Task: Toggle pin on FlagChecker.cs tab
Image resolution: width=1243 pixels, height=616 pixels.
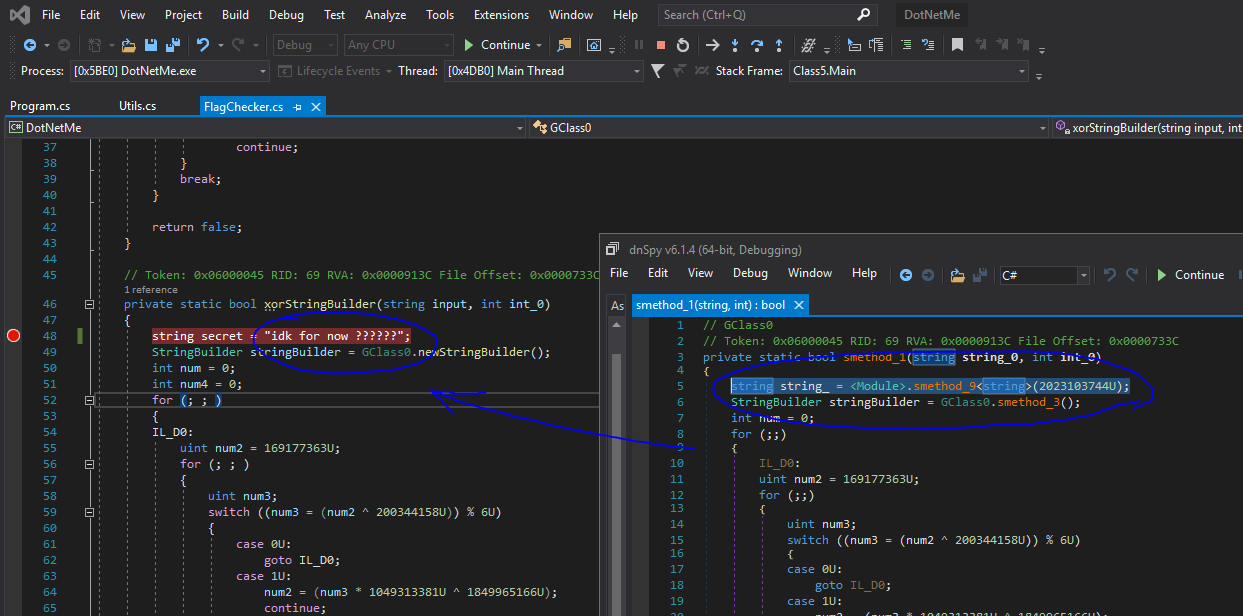Action: point(298,106)
